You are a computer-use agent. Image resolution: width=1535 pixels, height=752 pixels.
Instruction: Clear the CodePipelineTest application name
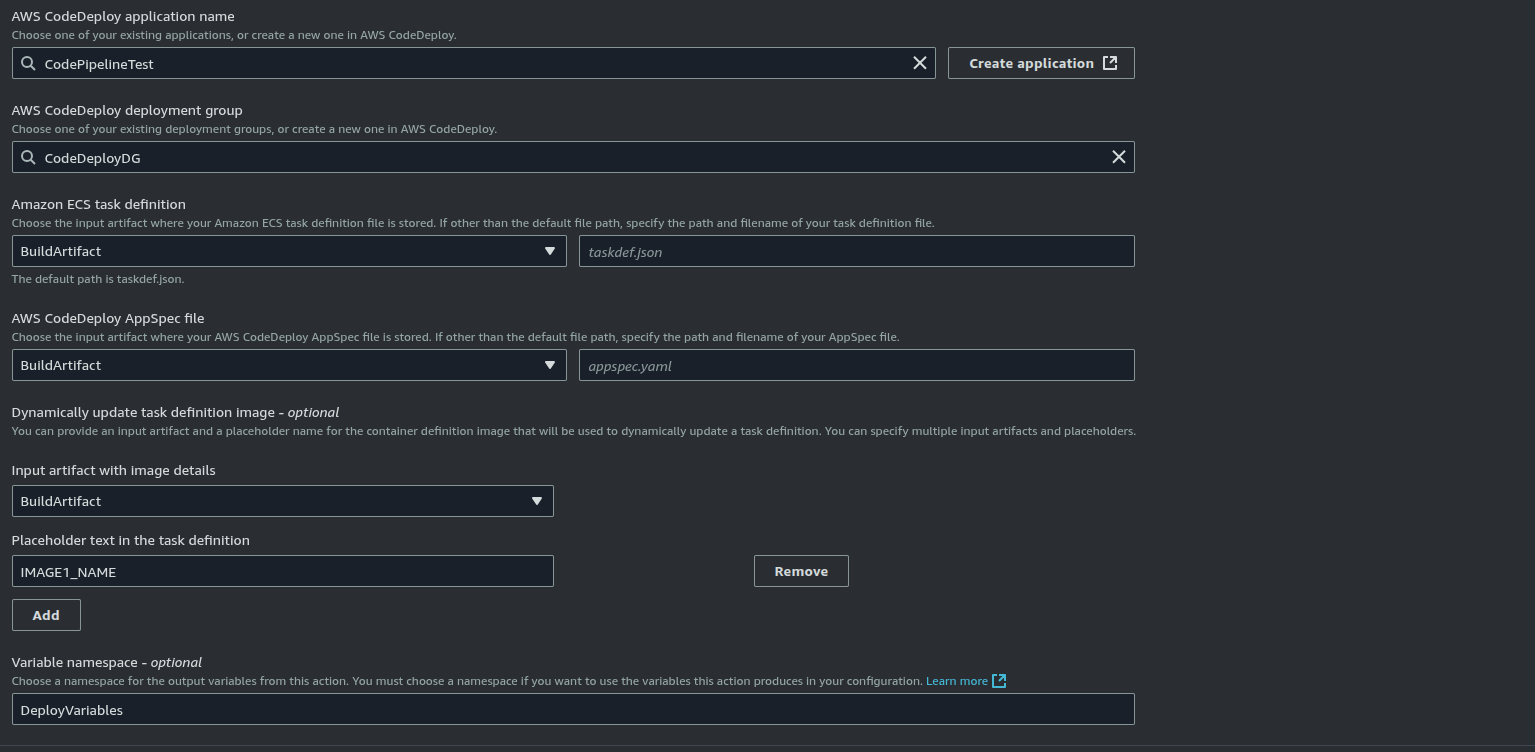(x=920, y=63)
